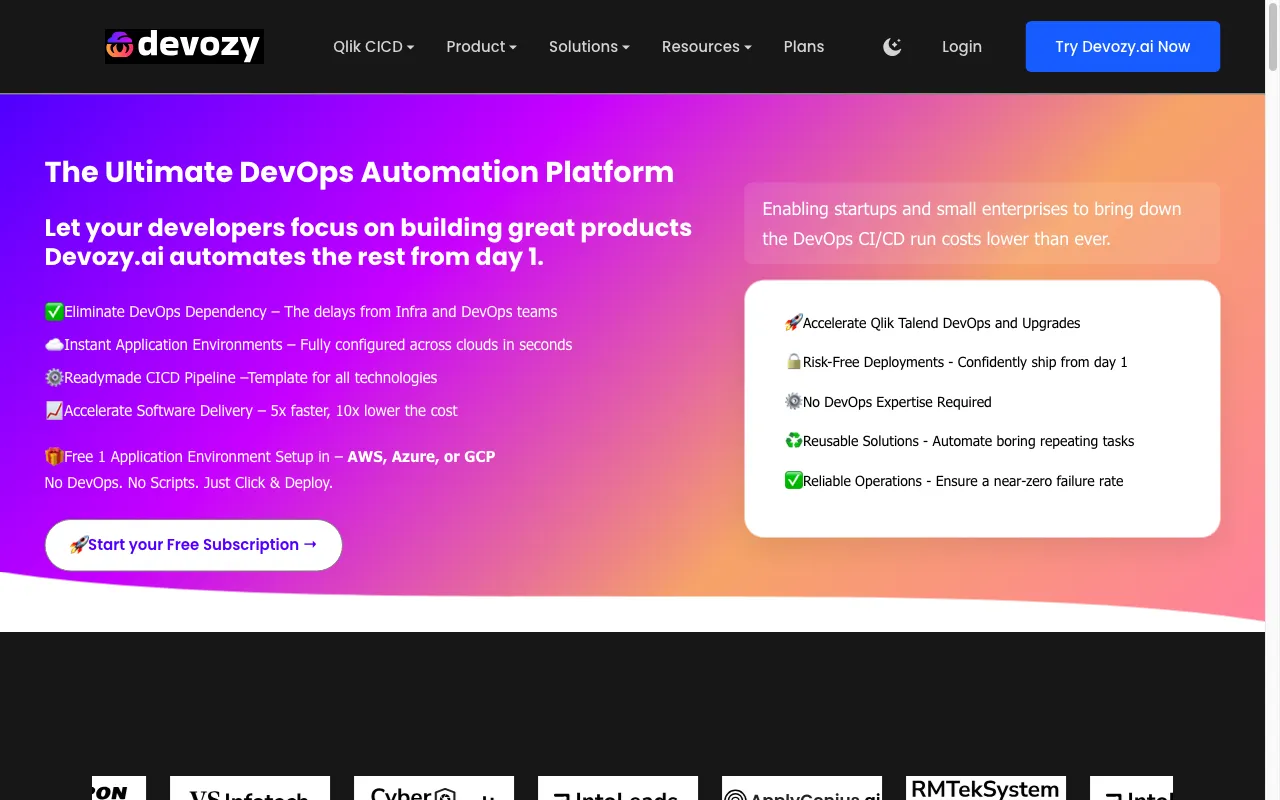Click 'Reliable Operations - Ensure a near-zero failure rate'

pyautogui.click(x=963, y=481)
